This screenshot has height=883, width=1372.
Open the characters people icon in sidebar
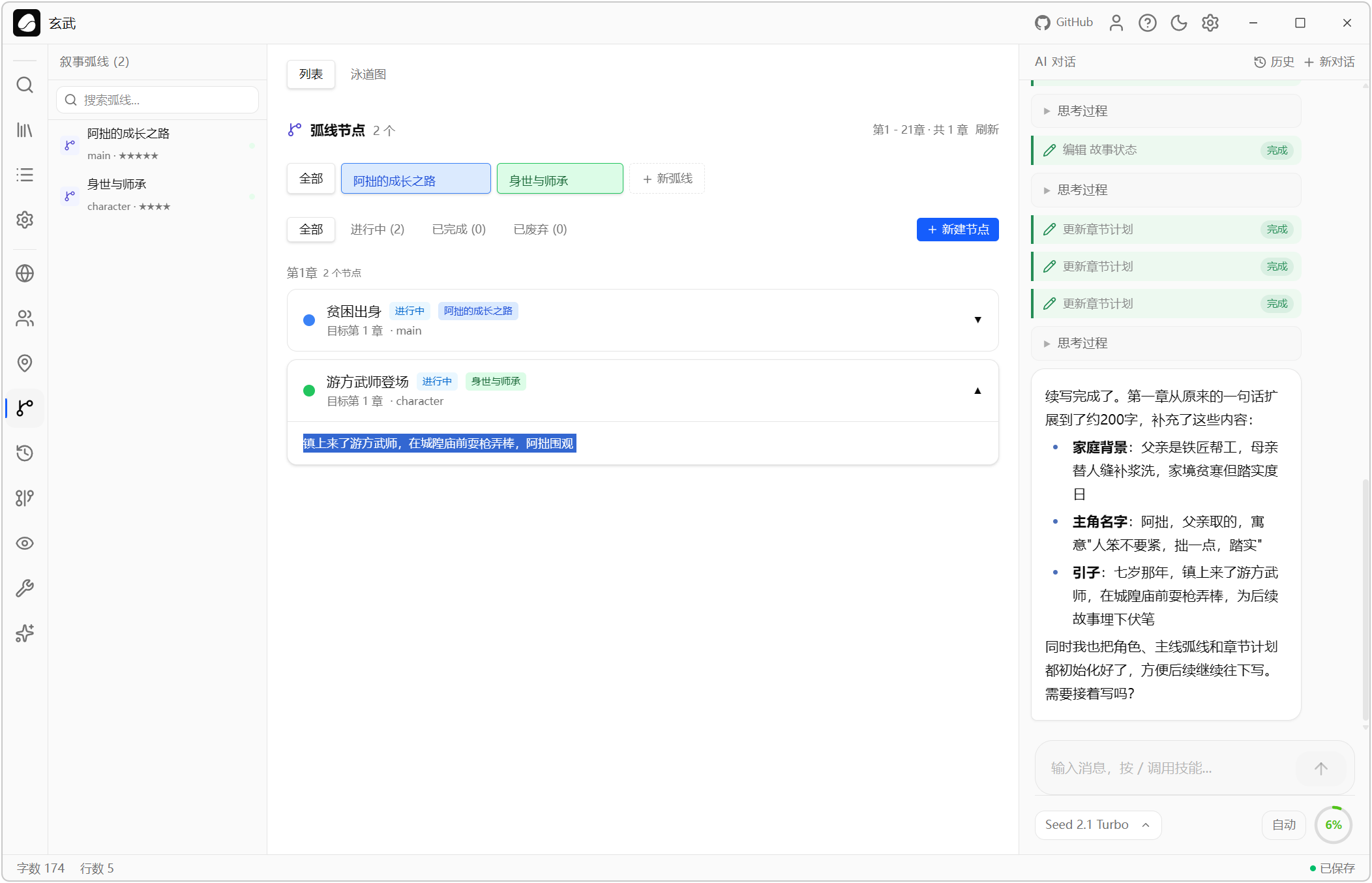click(25, 318)
